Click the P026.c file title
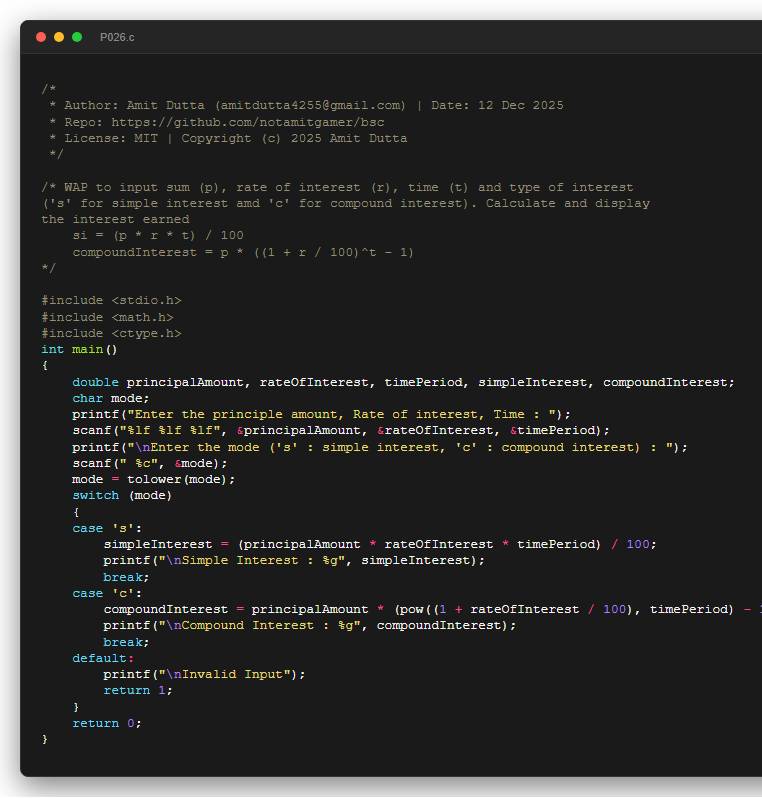 pyautogui.click(x=117, y=38)
